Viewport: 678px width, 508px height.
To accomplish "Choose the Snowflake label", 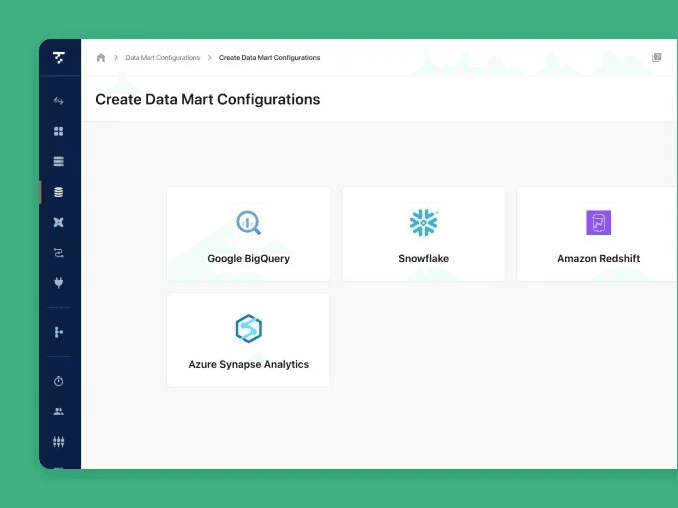I will coord(424,259).
